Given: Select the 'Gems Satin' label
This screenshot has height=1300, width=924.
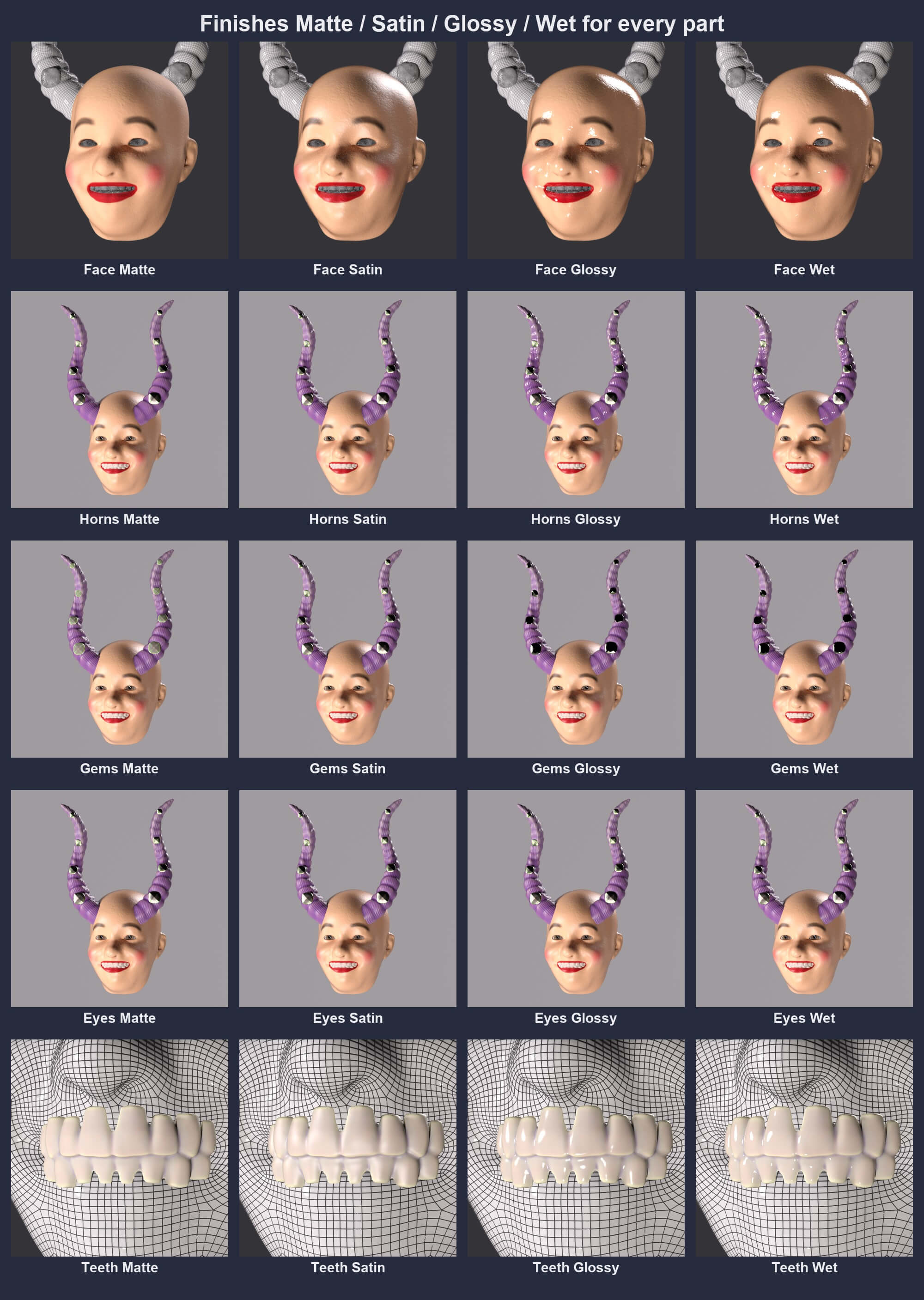Looking at the screenshot, I should [x=347, y=769].
